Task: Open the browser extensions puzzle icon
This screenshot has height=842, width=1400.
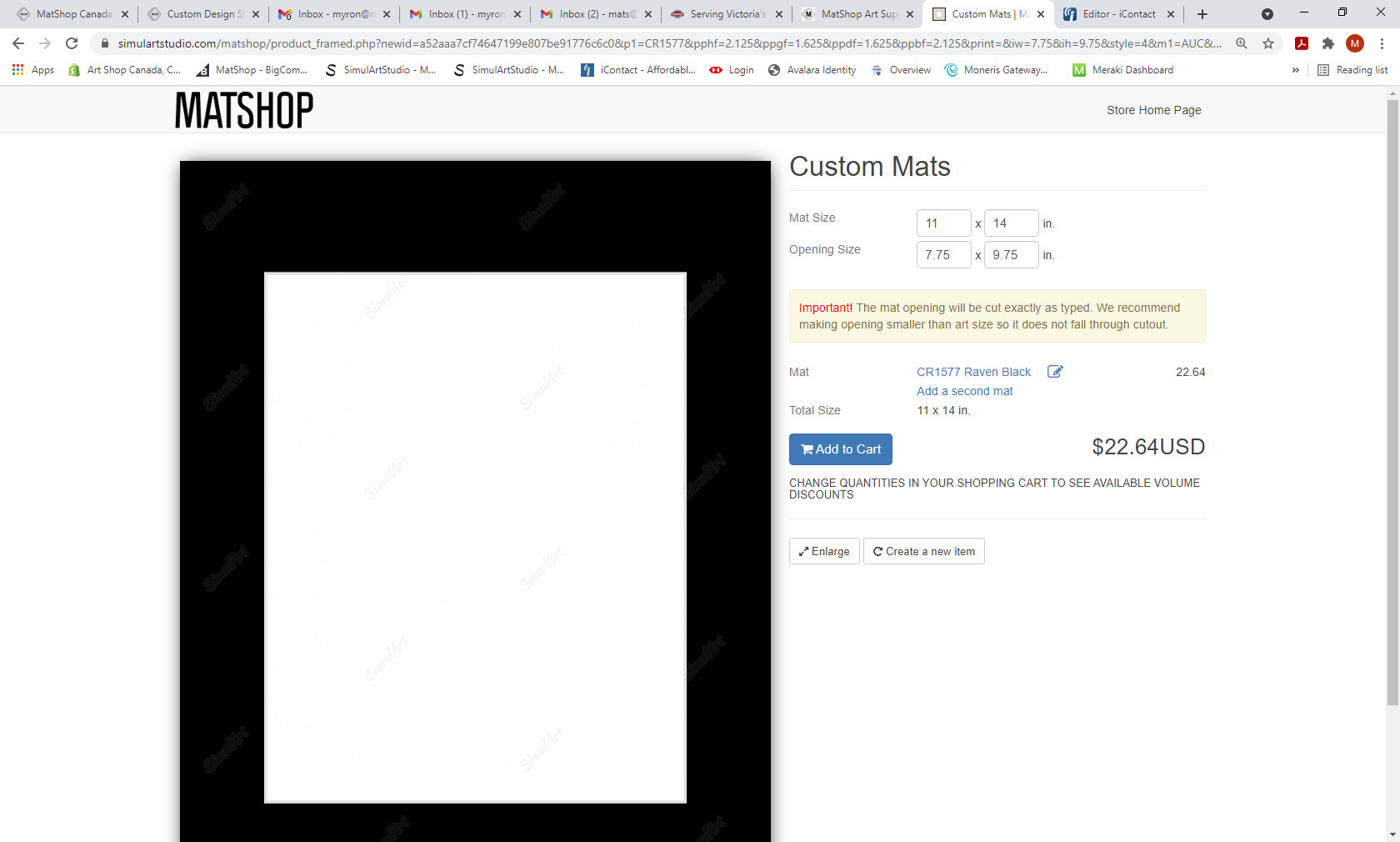Action: (x=1328, y=43)
